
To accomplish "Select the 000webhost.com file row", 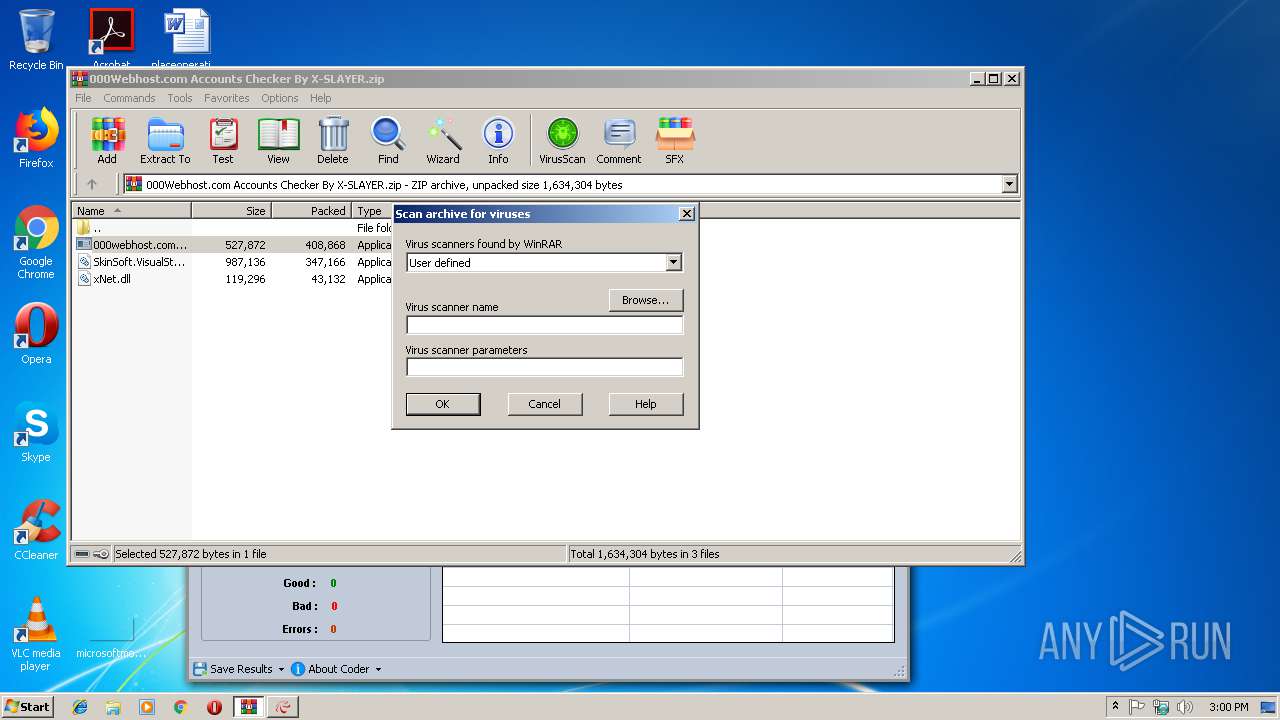I will pos(232,245).
